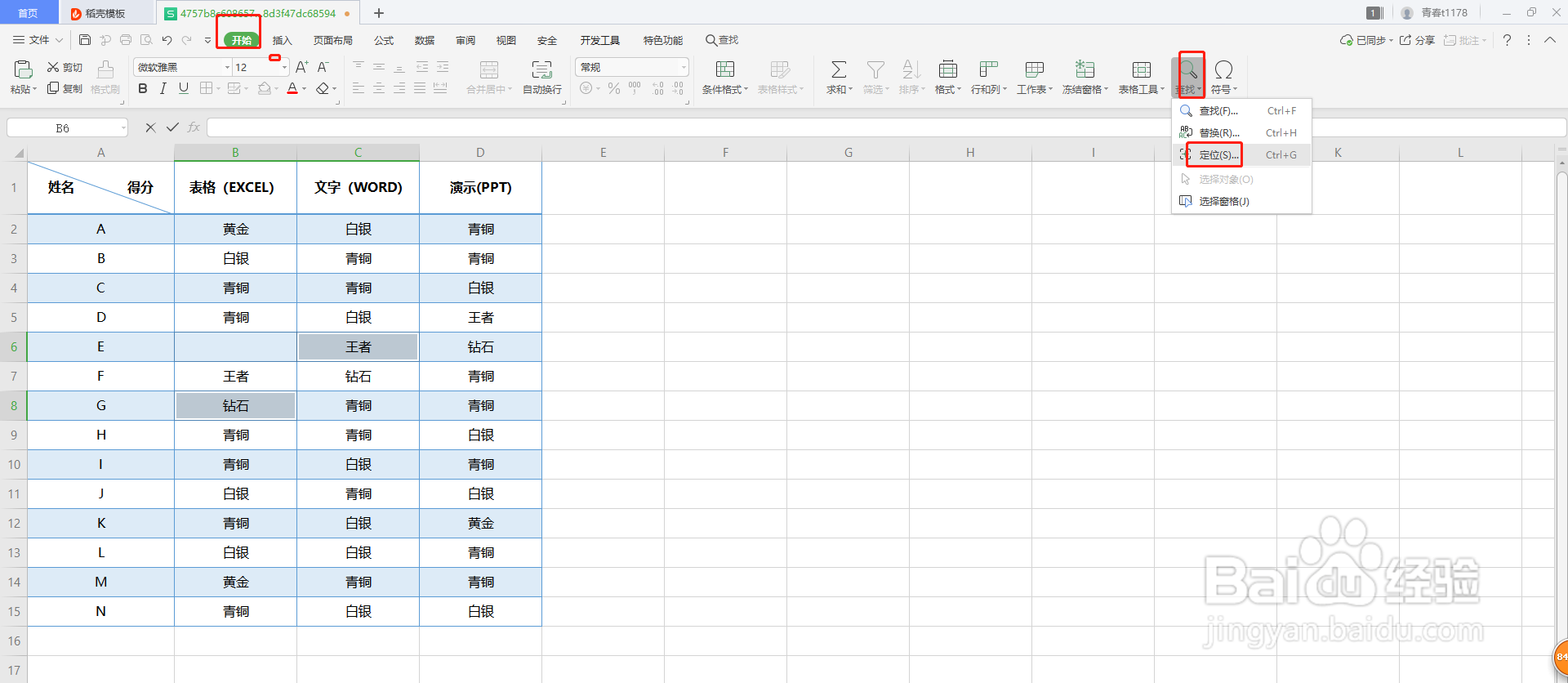Screen dimensions: 1568x683
Task: Click Freeze Panes (冻结窗格)
Action: 1085,78
